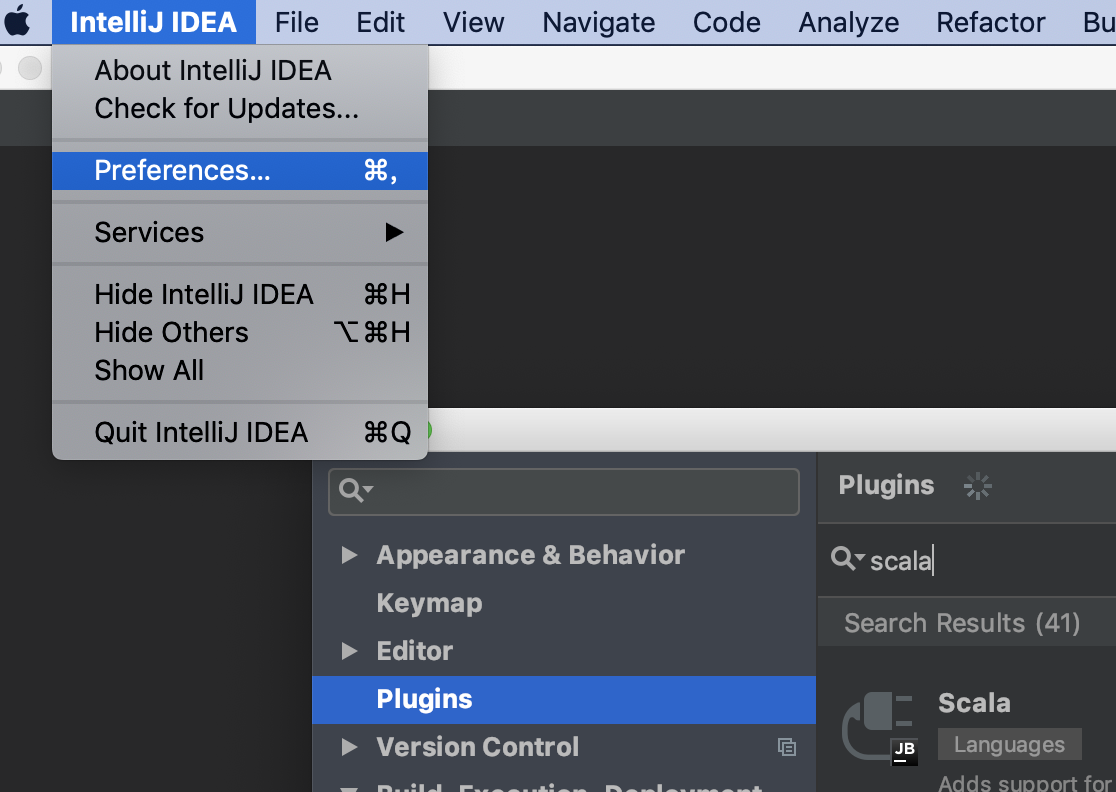Click the settings search magnifier icon

[x=355, y=490]
